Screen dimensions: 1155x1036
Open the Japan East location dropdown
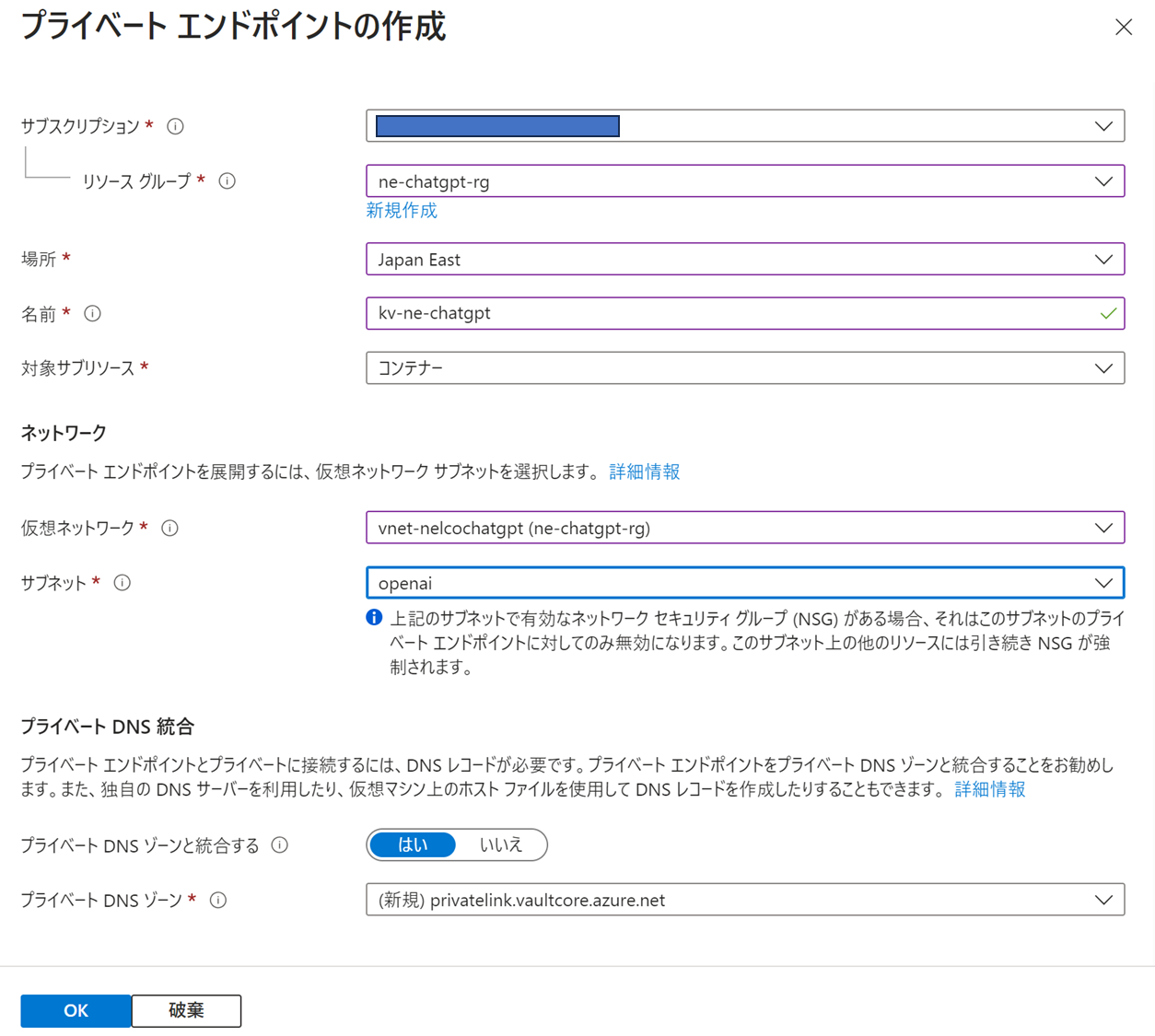point(744,259)
